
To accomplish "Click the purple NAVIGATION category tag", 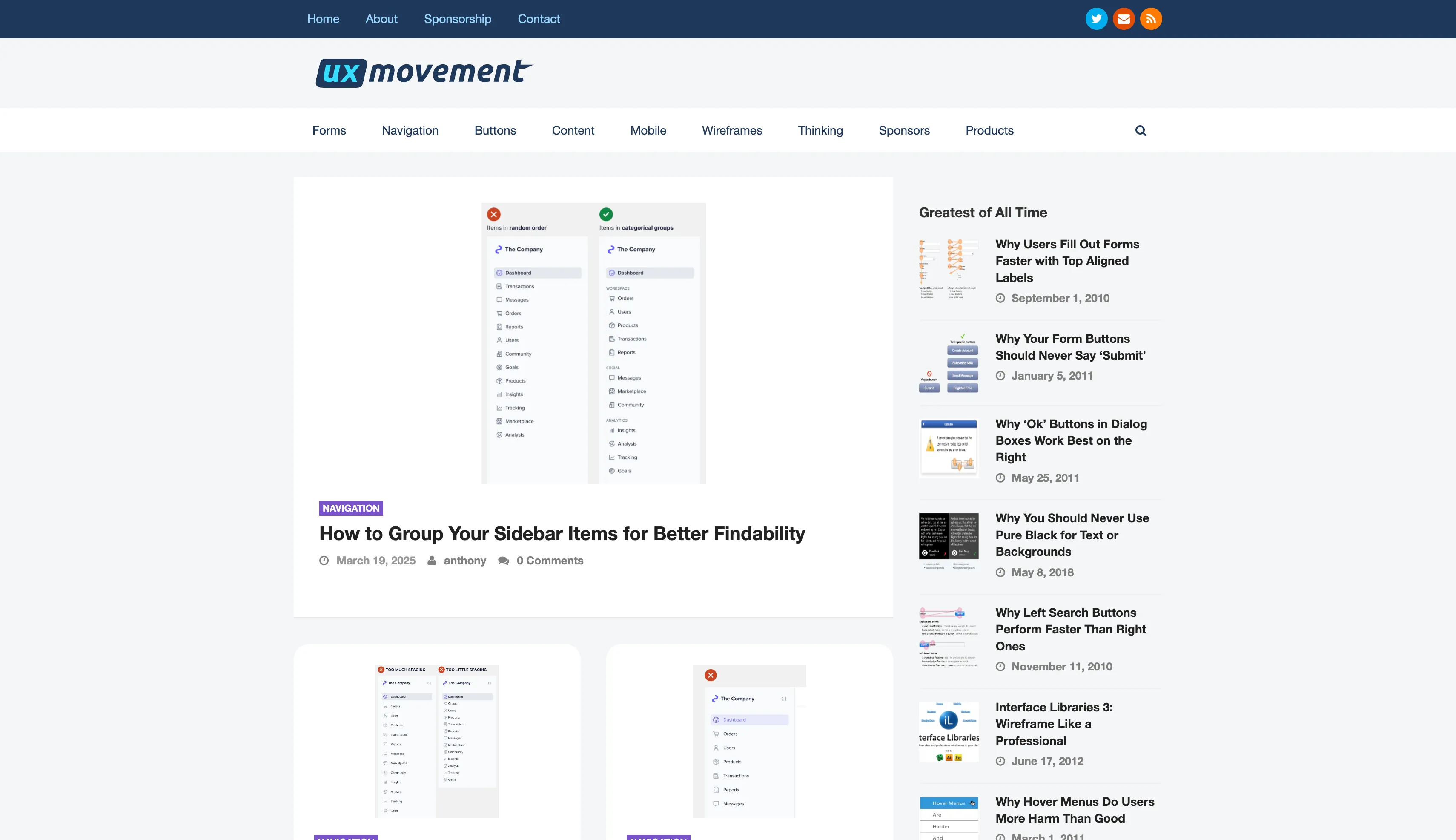I will [x=351, y=508].
